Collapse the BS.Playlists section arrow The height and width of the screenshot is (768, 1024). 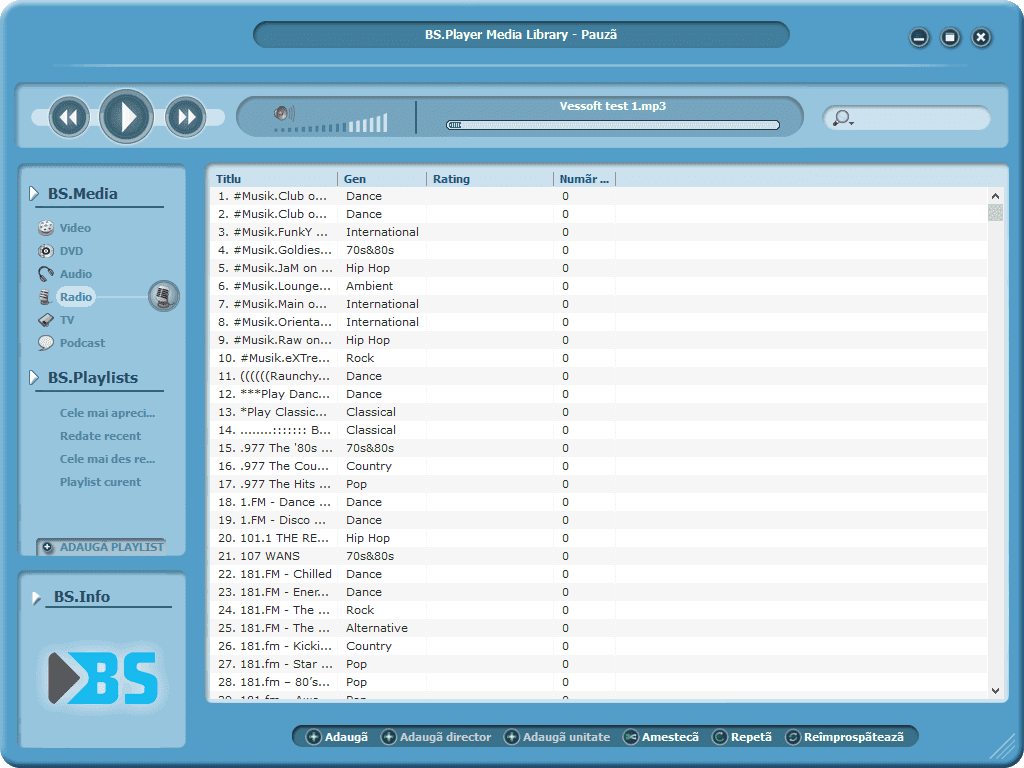tap(34, 377)
